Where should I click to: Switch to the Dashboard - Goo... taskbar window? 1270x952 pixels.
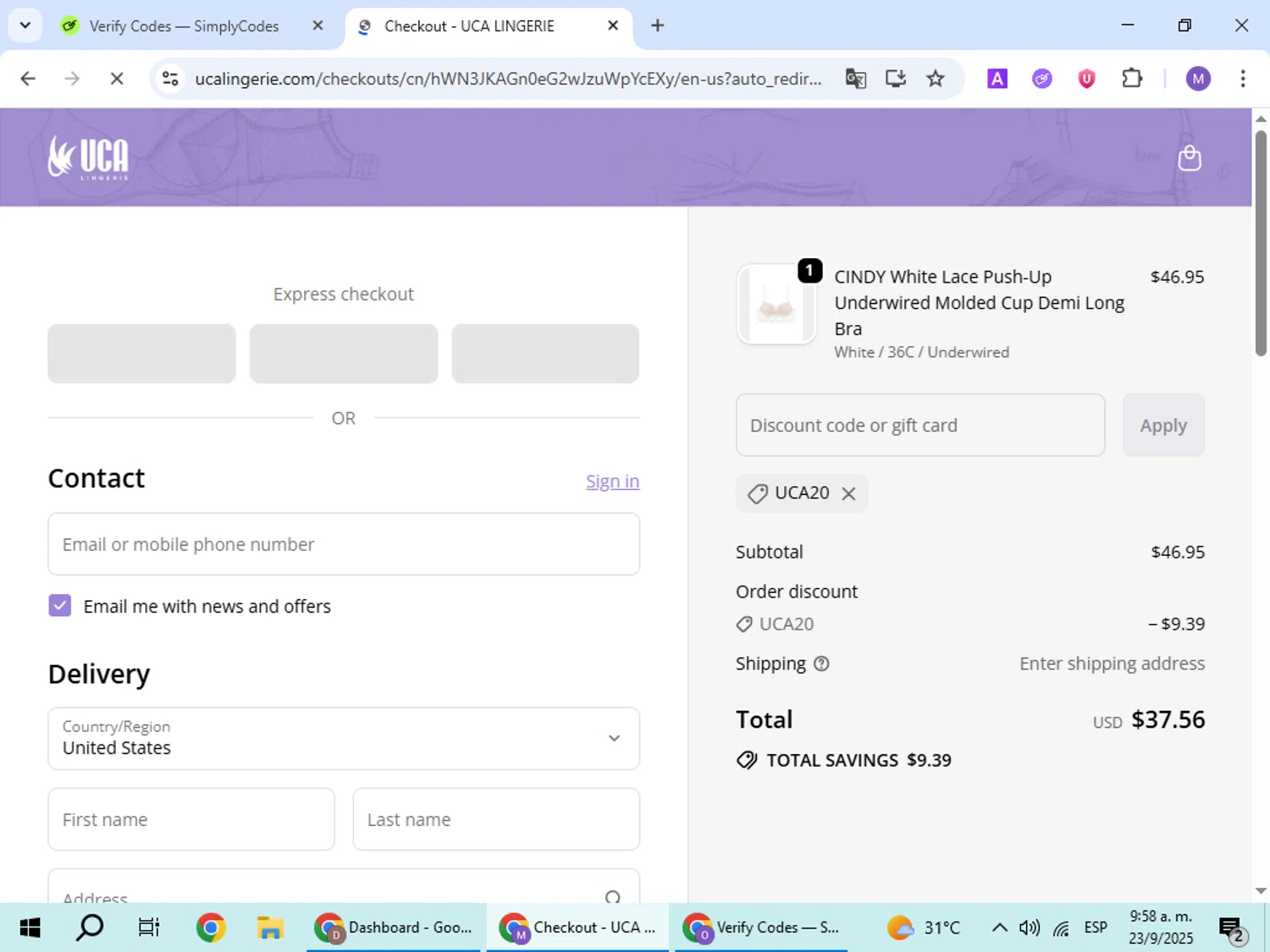394,928
